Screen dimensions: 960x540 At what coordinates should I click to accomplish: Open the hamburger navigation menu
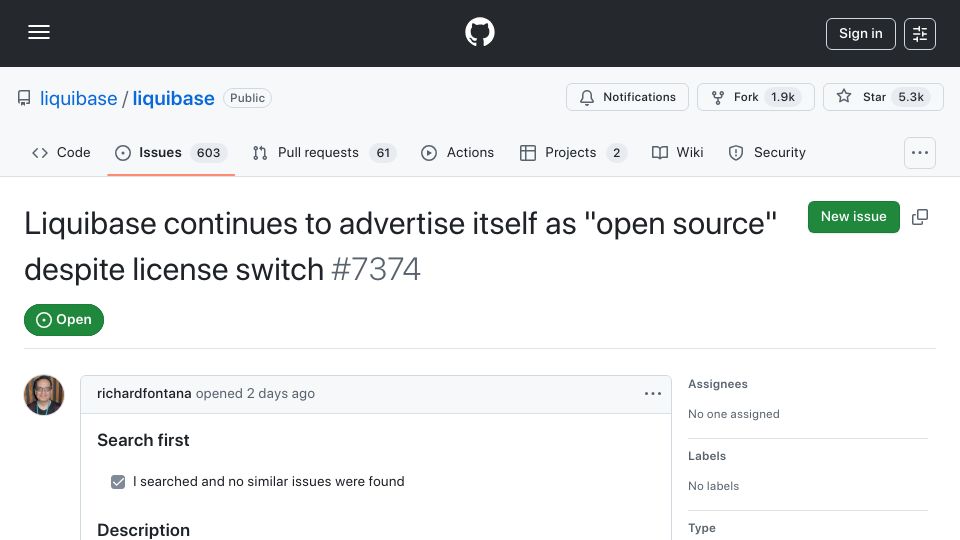39,32
